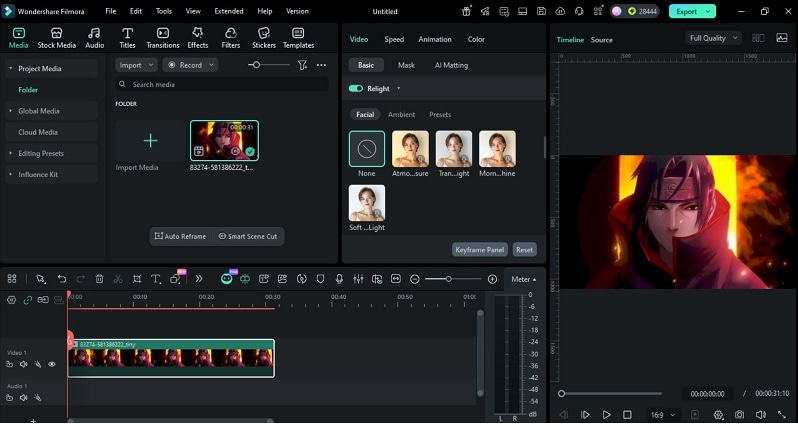Expand the Global Media section

(x=10, y=110)
